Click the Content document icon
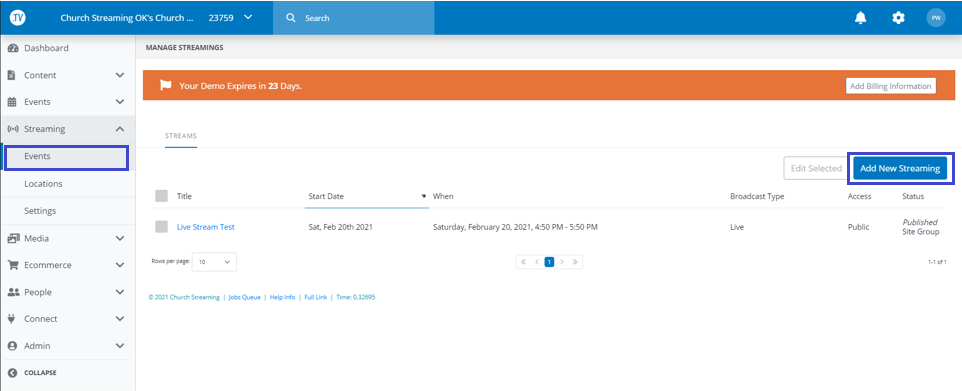Image resolution: width=962 pixels, height=391 pixels. pyautogui.click(x=12, y=75)
